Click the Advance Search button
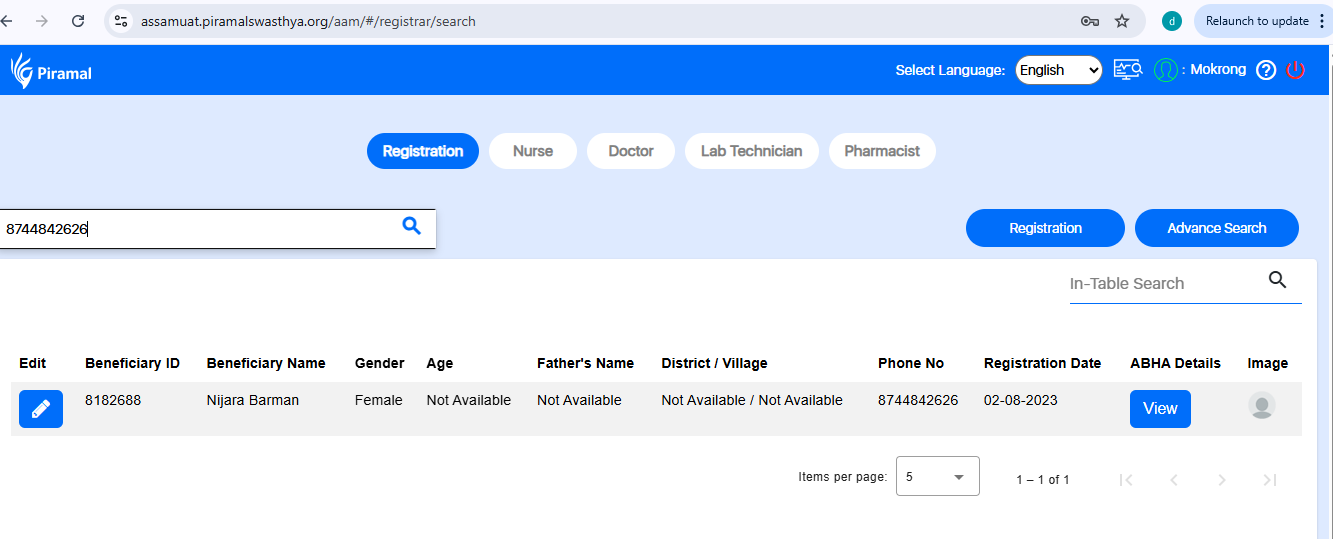 pos(1216,228)
